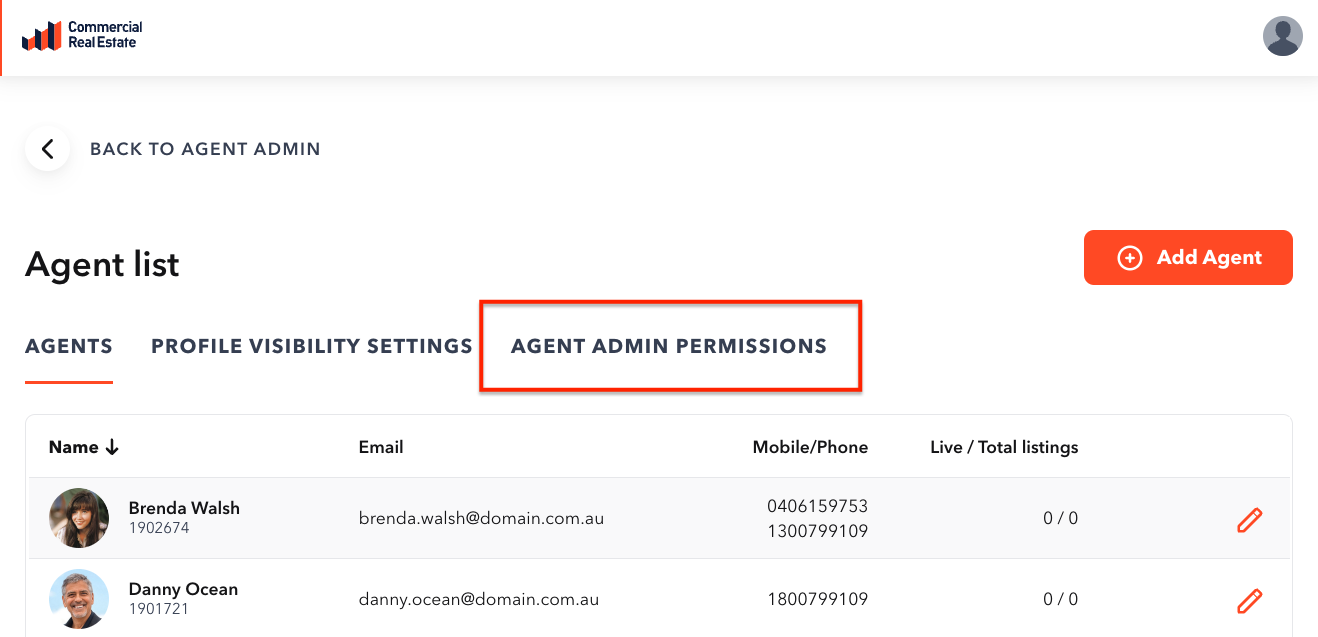Click the edit pencil for Brenda Walsh
Image resolution: width=1318 pixels, height=637 pixels.
pos(1249,519)
